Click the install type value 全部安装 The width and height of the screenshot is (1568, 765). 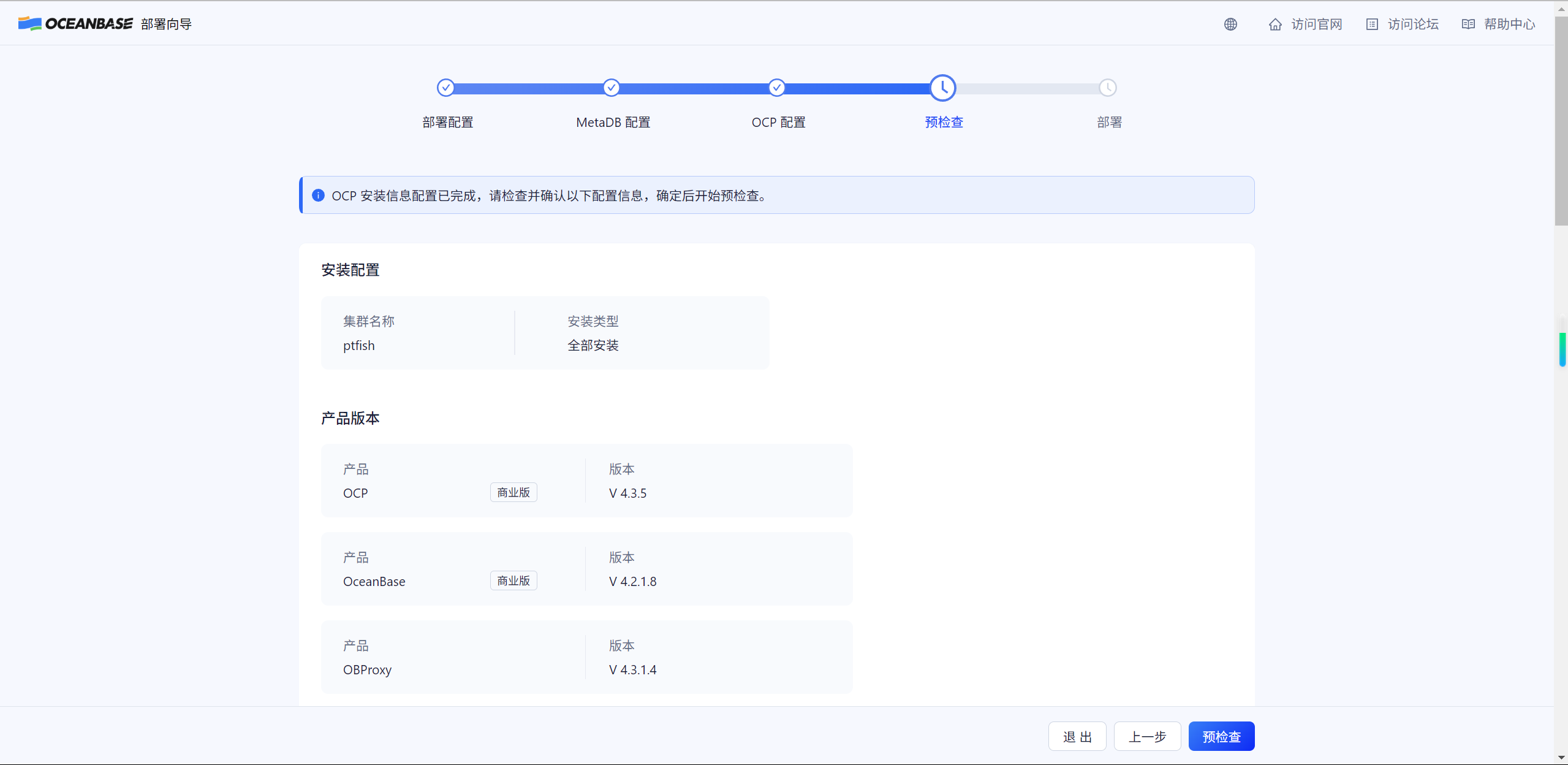click(593, 345)
